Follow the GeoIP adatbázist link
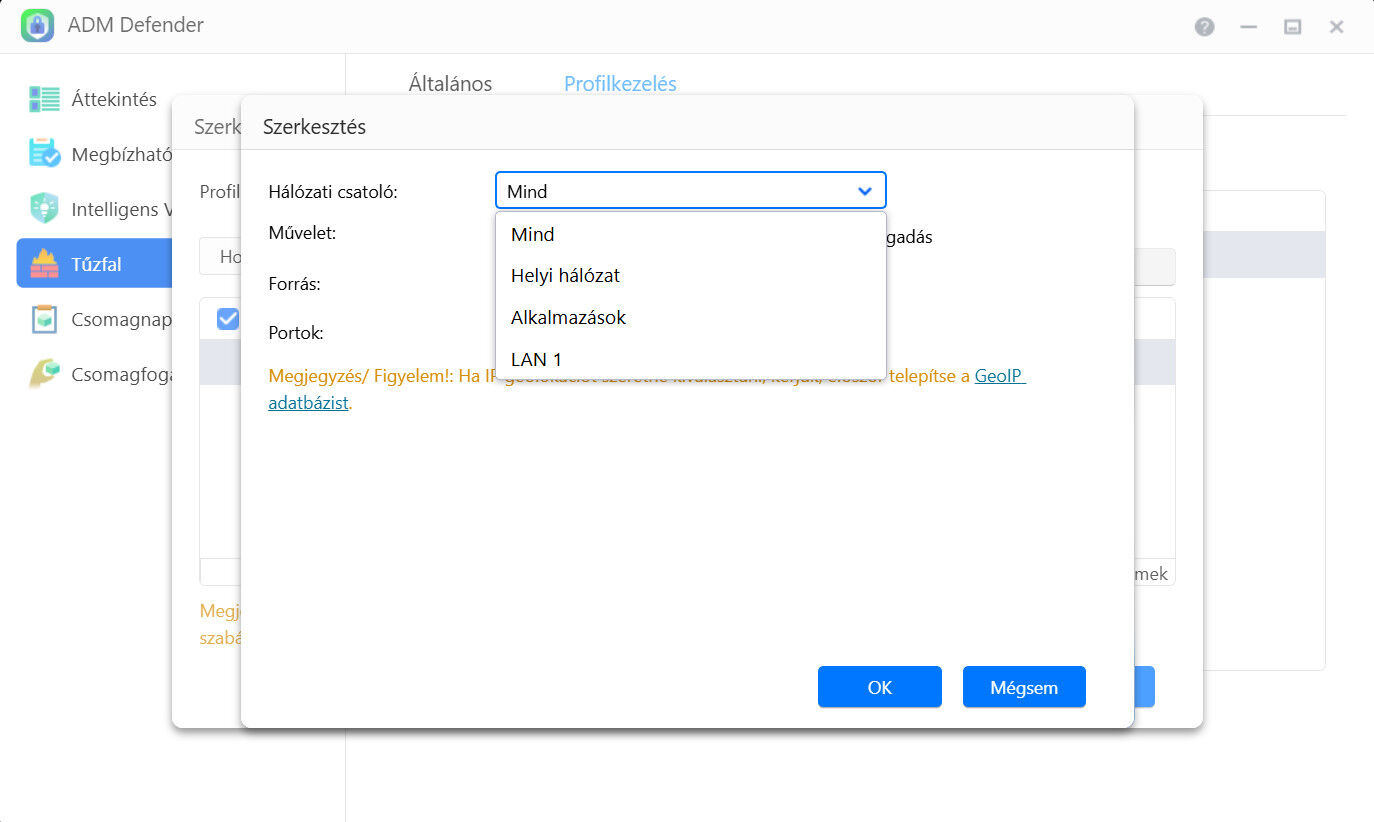 coord(999,377)
